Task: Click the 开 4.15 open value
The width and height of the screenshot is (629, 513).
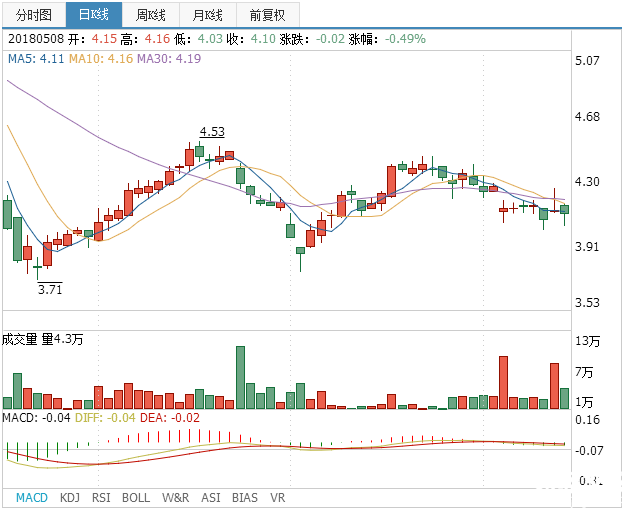Action: (x=92, y=39)
